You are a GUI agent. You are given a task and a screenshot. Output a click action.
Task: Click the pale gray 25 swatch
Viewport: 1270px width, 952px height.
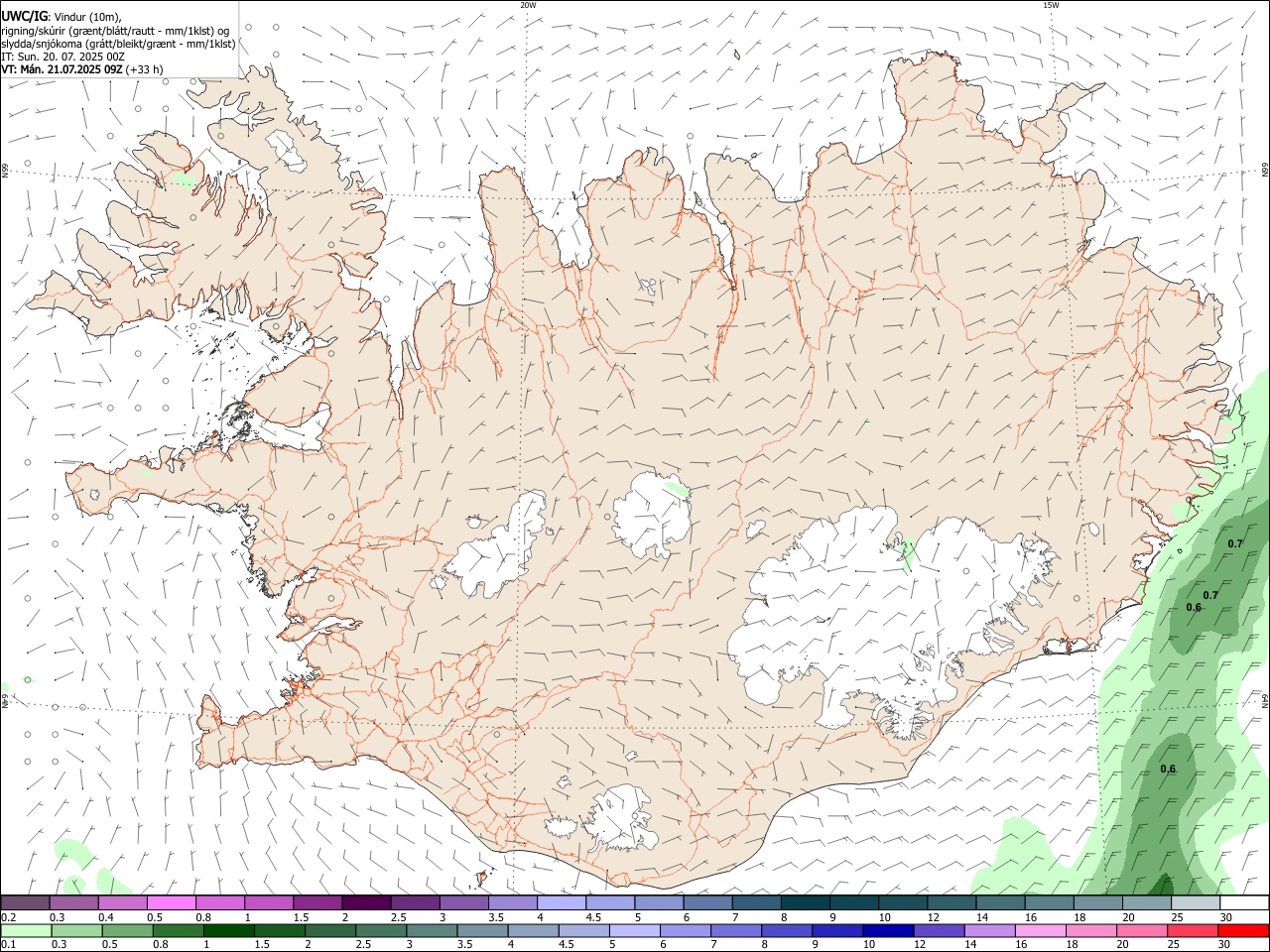pyautogui.click(x=1196, y=902)
